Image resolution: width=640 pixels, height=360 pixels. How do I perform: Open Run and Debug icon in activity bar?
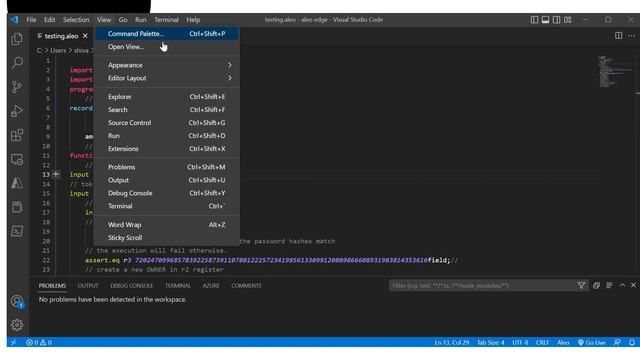pos(17,111)
